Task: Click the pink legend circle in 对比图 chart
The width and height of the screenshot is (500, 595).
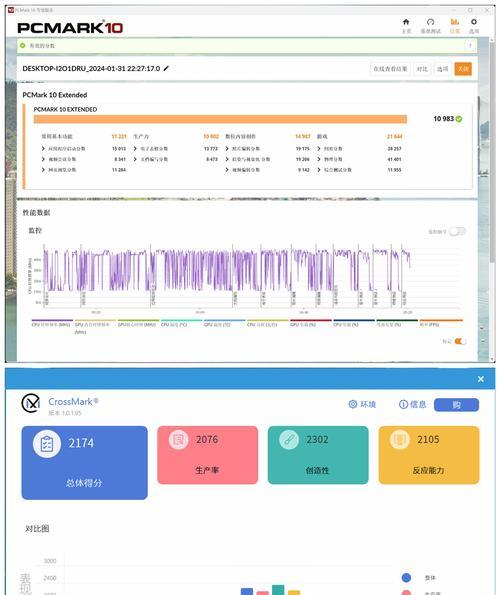Action: (406, 592)
